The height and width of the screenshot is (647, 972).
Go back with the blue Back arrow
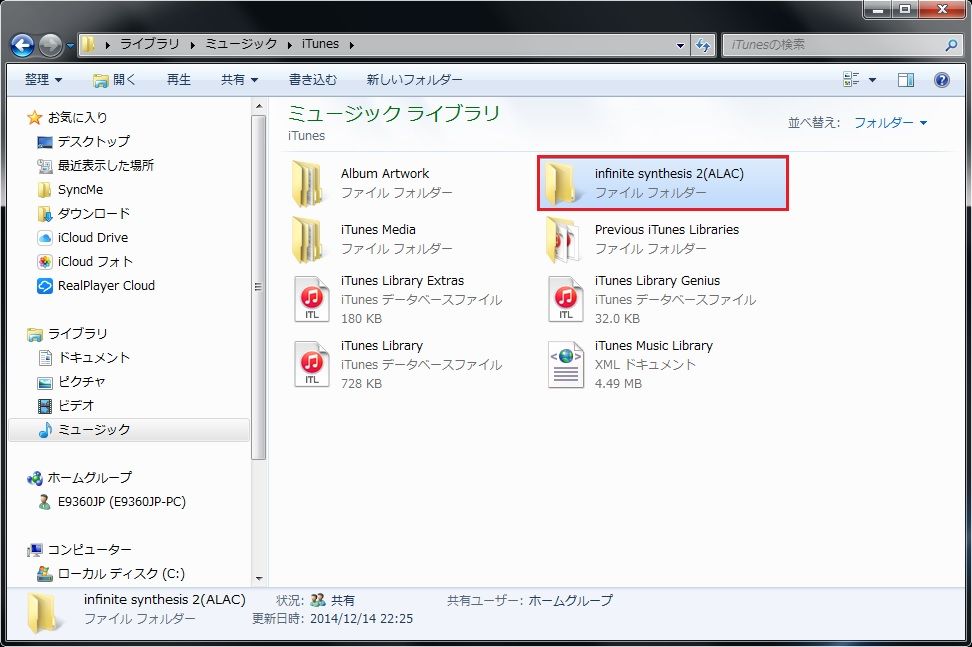(22, 45)
